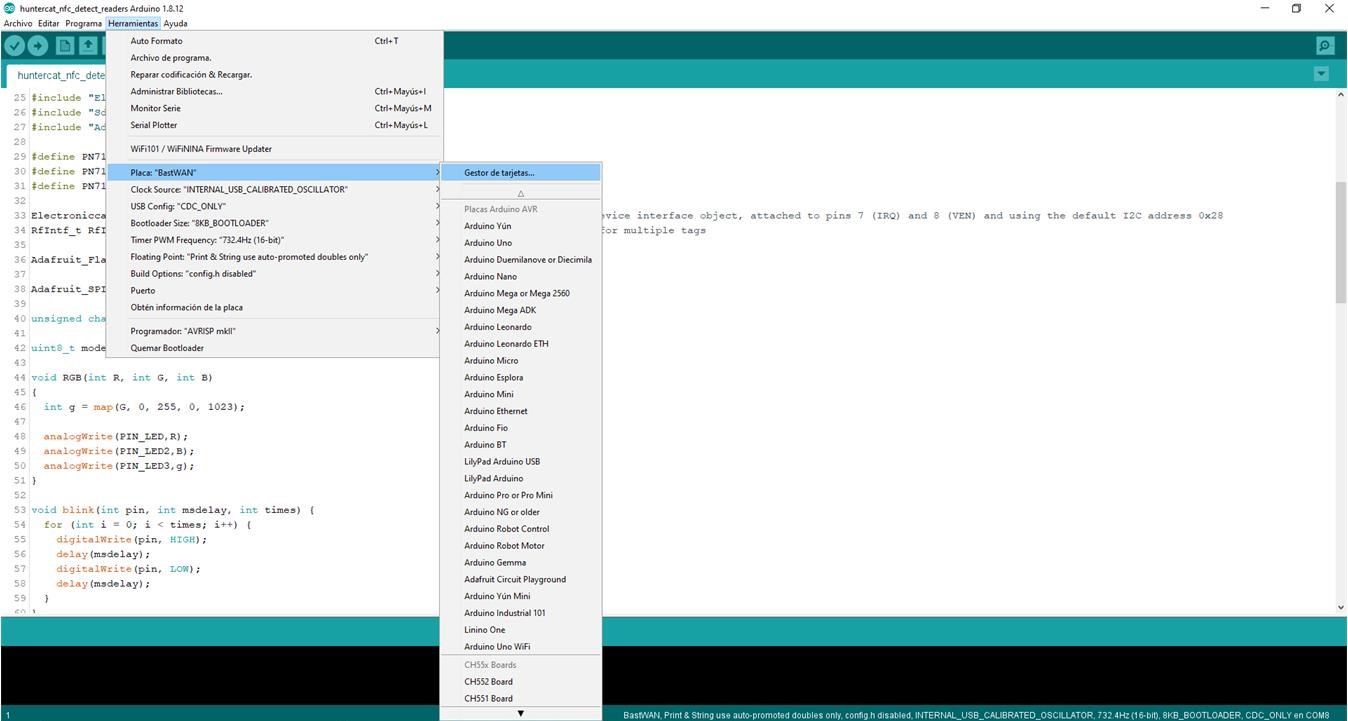Click the Open sketch up-arrow icon
The height and width of the screenshot is (721, 1348).
pyautogui.click(x=88, y=46)
